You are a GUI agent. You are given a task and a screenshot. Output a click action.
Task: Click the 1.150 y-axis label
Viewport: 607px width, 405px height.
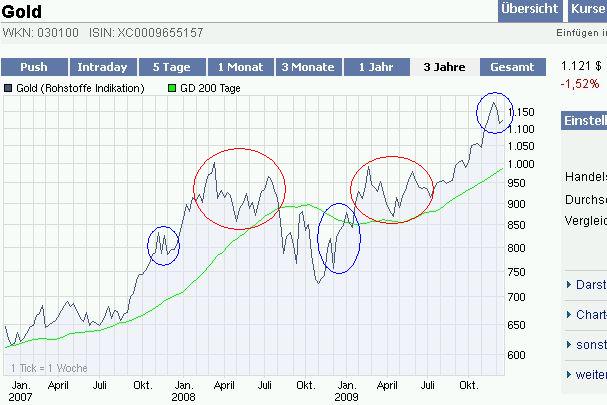click(523, 112)
